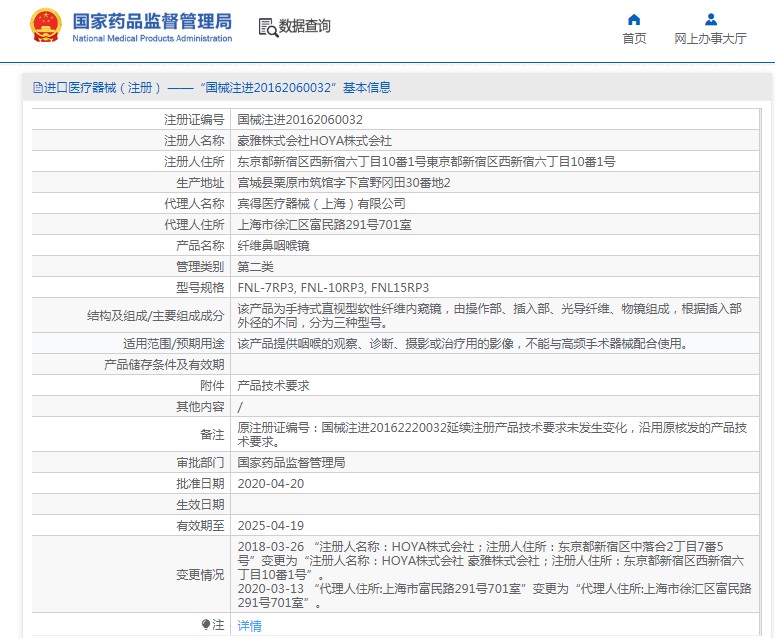Click the 代理人住所 row label
This screenshot has width=775, height=638.
pos(194,225)
